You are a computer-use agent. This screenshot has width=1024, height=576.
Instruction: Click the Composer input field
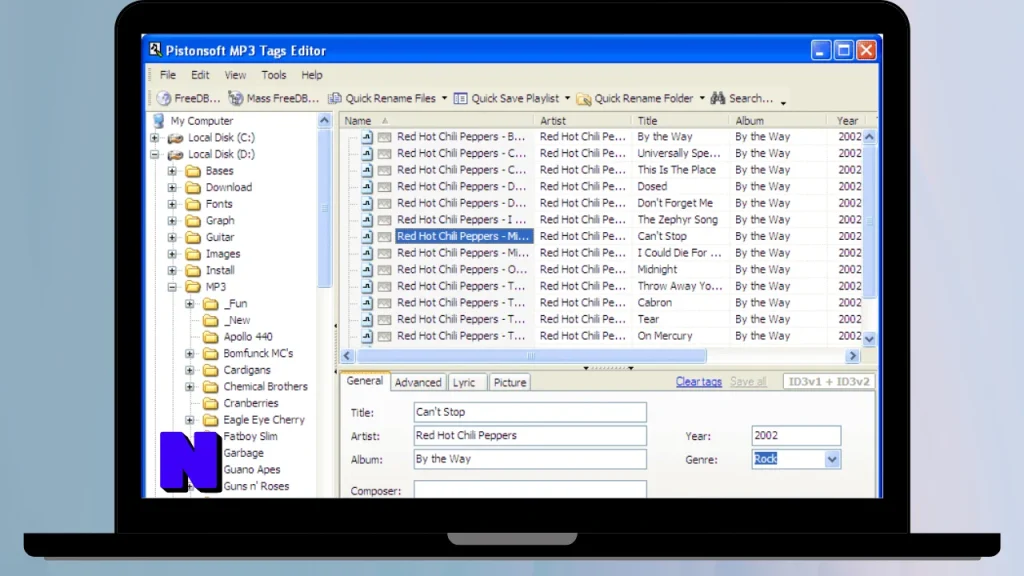(x=530, y=490)
